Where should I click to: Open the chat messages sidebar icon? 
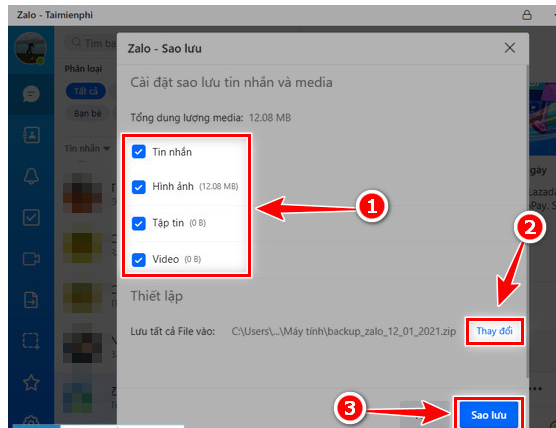[x=31, y=94]
